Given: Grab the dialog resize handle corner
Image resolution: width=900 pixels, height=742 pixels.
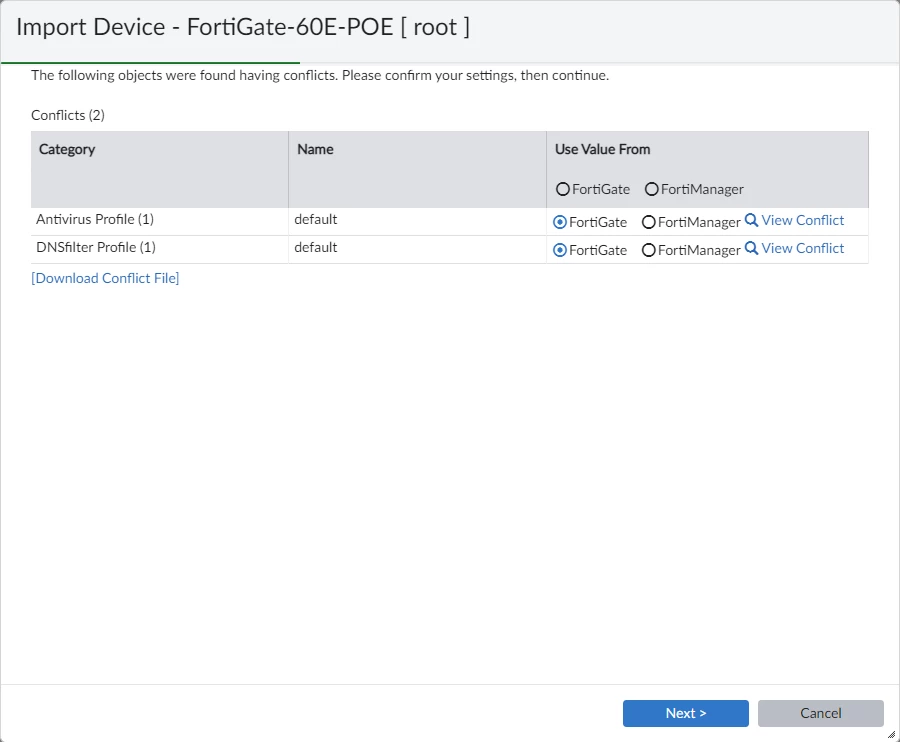Looking at the screenshot, I should coord(891,734).
